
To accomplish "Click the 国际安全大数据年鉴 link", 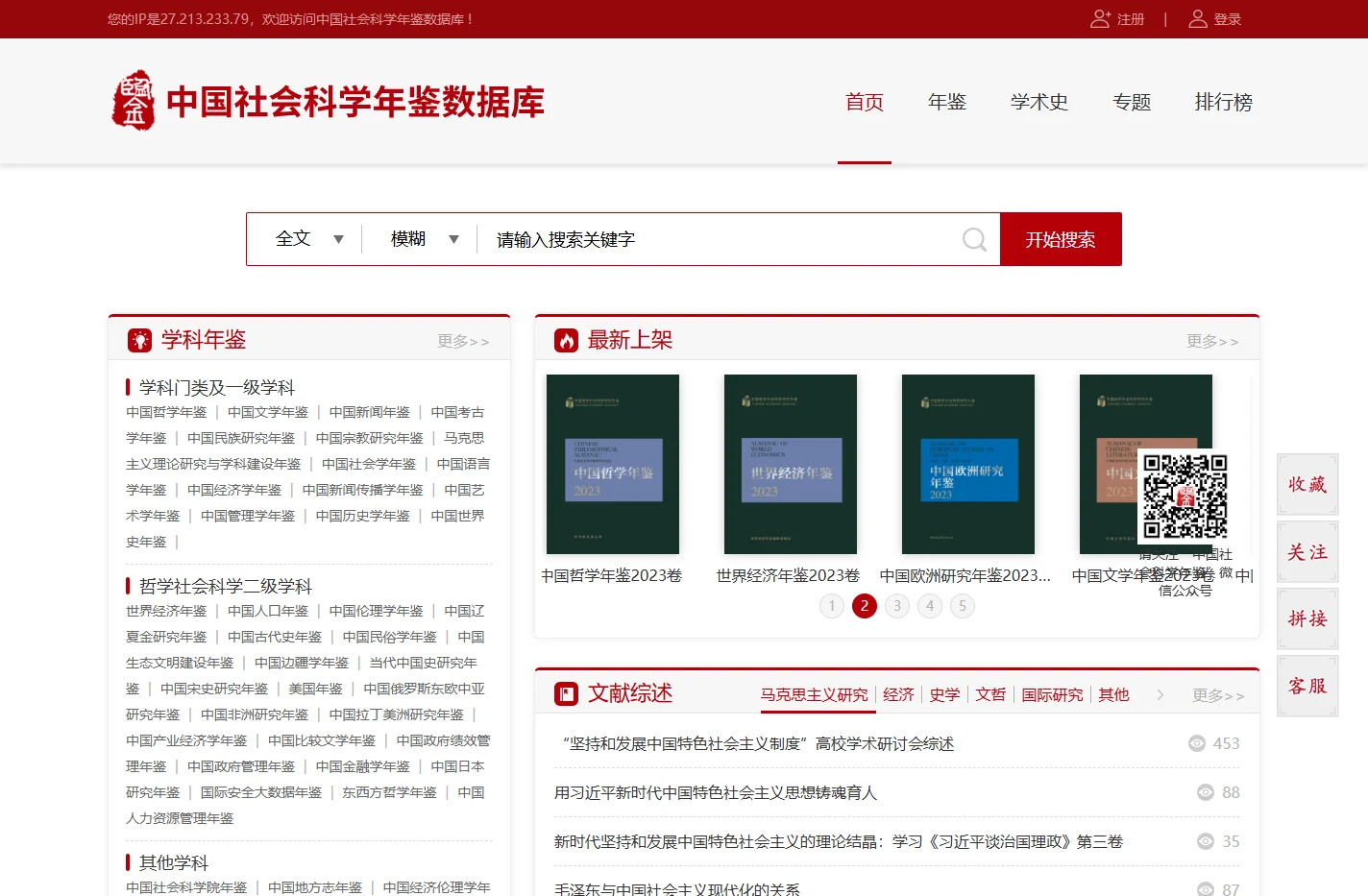I will point(261,792).
